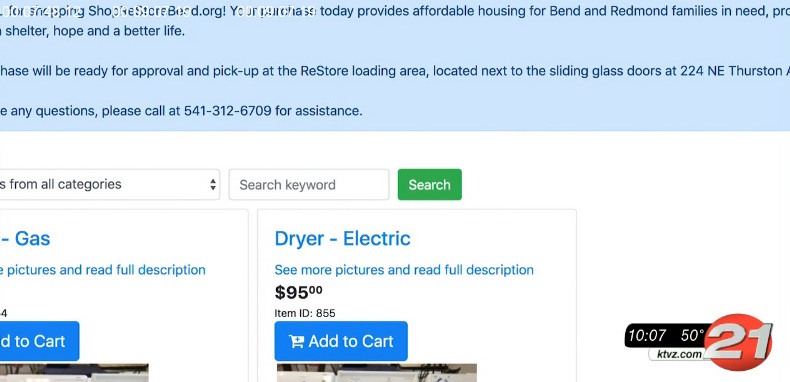
Task: Open the Gas appliance product title
Action: (25, 238)
